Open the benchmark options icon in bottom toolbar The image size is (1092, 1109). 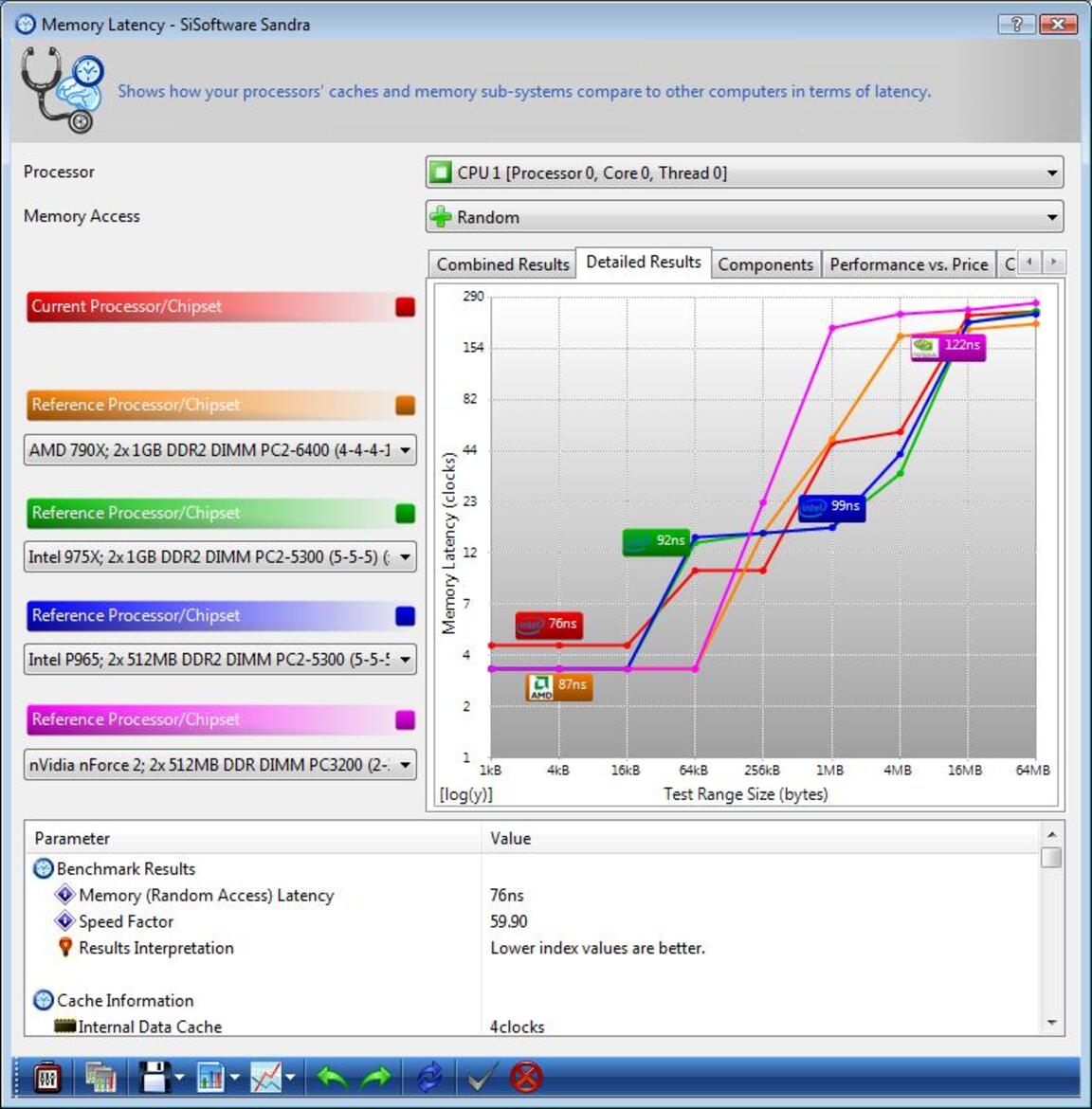click(x=47, y=1078)
